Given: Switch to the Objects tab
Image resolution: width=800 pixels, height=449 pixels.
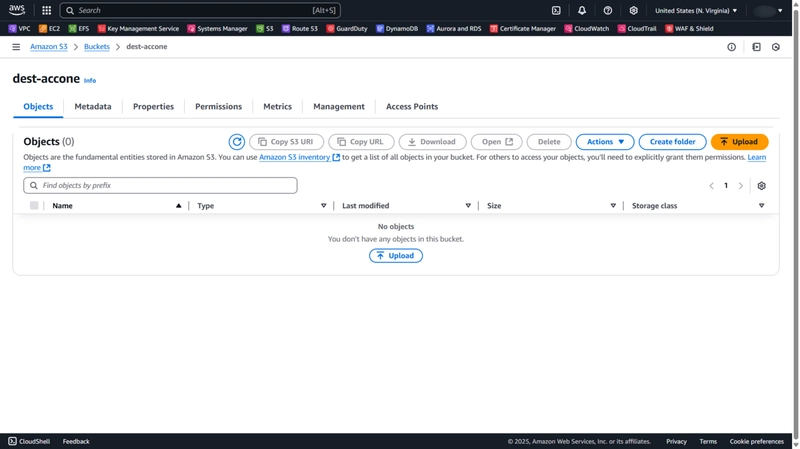Looking at the screenshot, I should click(x=38, y=107).
